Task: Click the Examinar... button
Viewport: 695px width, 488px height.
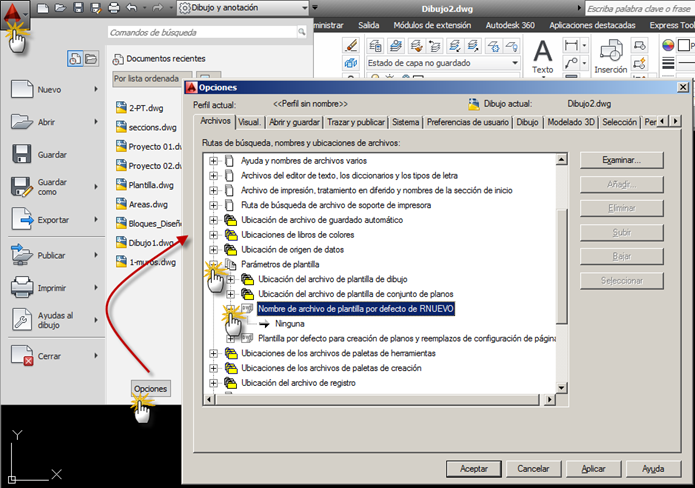Action: [621, 160]
